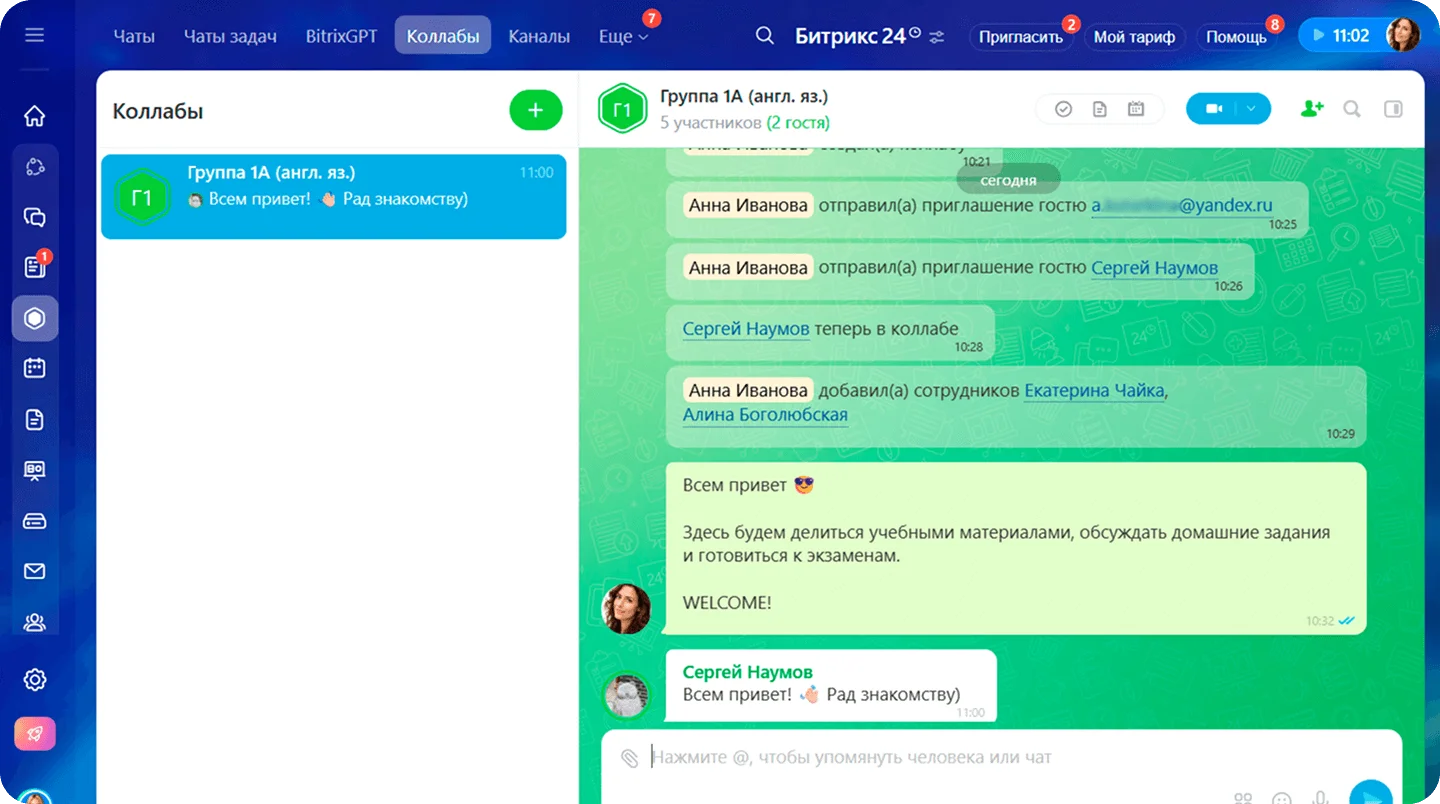Image resolution: width=1440 pixels, height=804 pixels.
Task: Add a participant to the collab
Action: pyautogui.click(x=1311, y=109)
